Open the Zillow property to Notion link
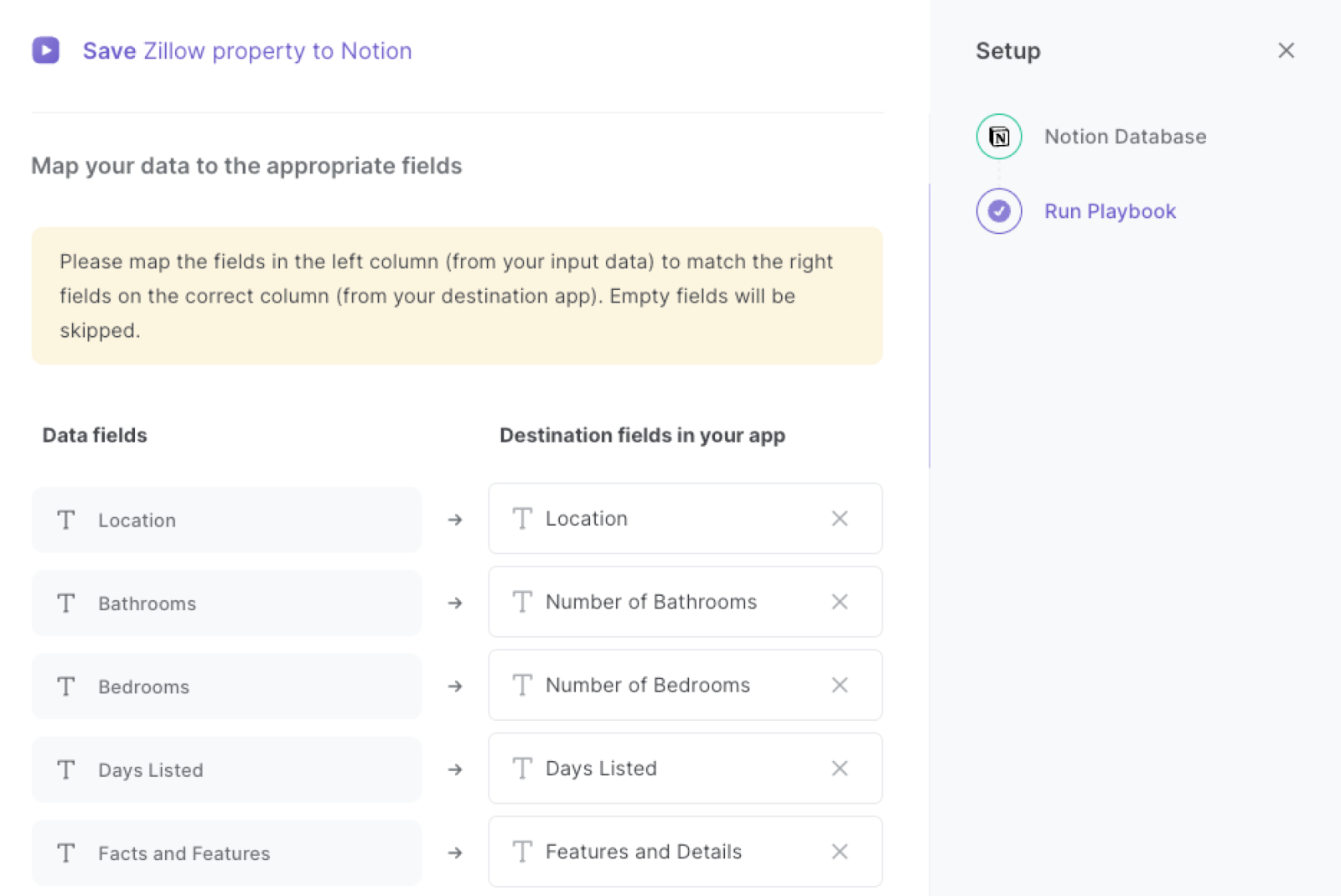This screenshot has height=896, width=1341. point(278,50)
